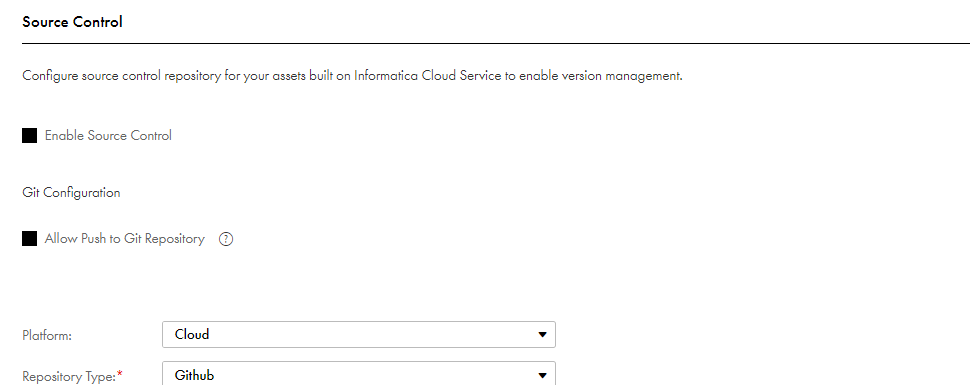This screenshot has width=970, height=385.
Task: Open the Platform combo box showing Cloud
Action: (x=359, y=334)
